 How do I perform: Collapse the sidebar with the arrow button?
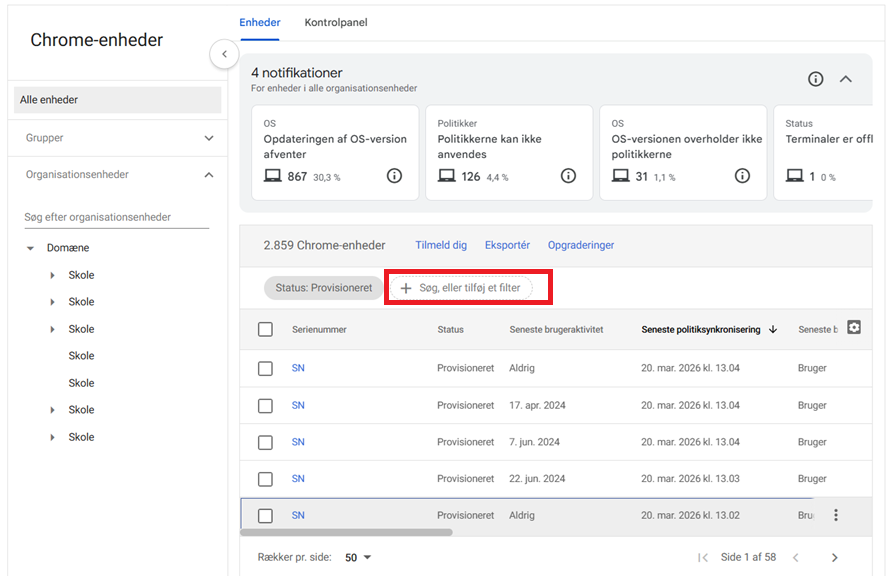[224, 54]
